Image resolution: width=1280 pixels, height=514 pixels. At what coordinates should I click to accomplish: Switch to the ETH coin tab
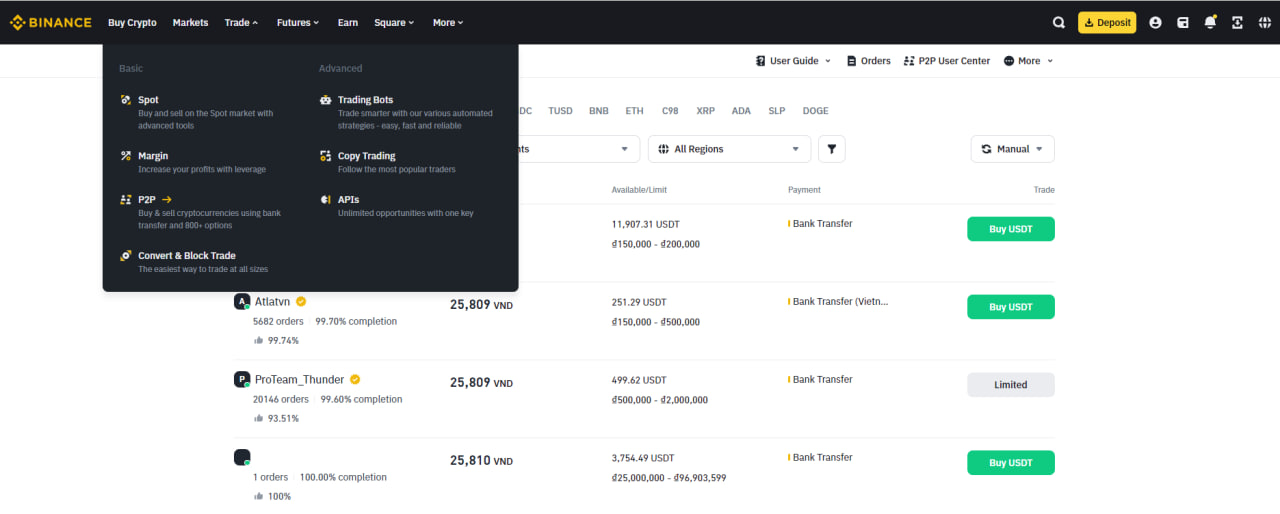pos(635,111)
